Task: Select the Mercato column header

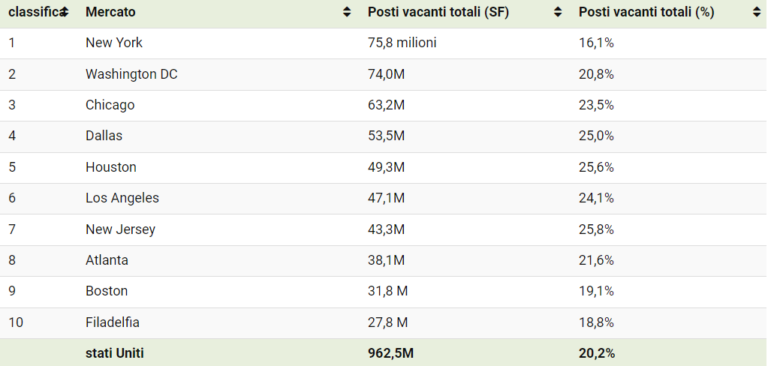Action: 110,12
